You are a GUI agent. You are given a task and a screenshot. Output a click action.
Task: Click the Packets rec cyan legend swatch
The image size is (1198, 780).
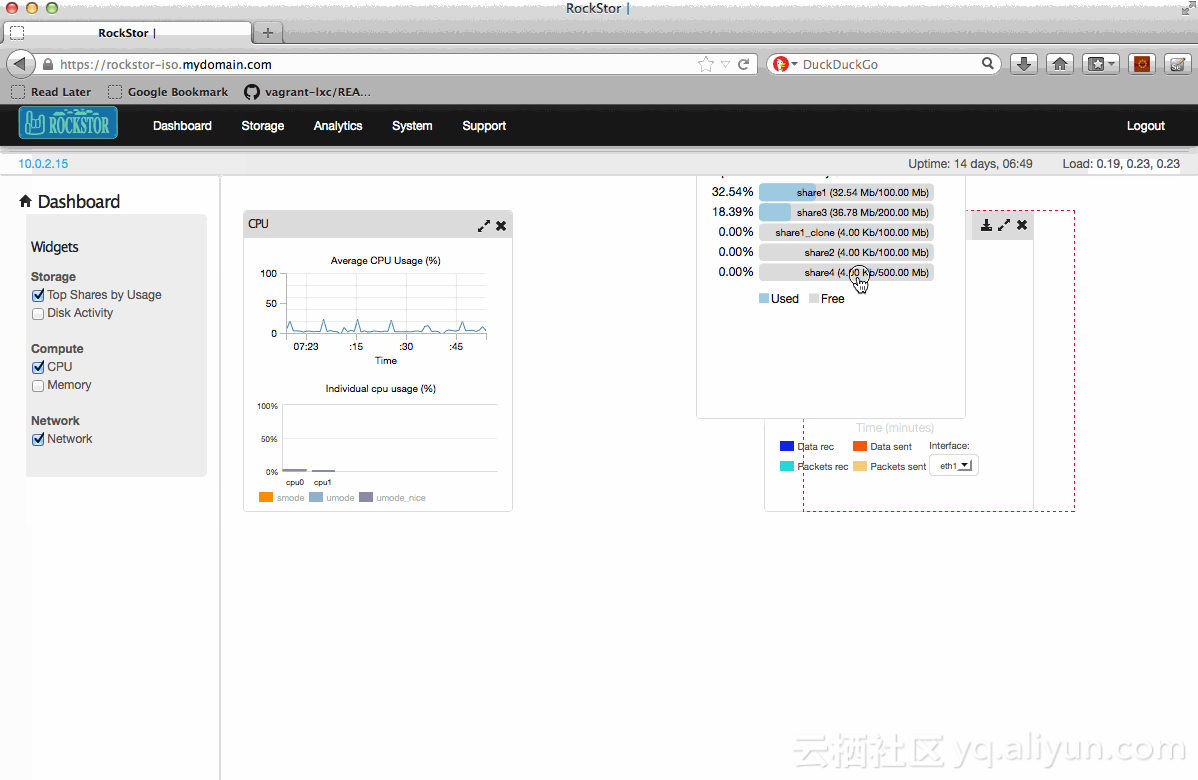click(786, 466)
